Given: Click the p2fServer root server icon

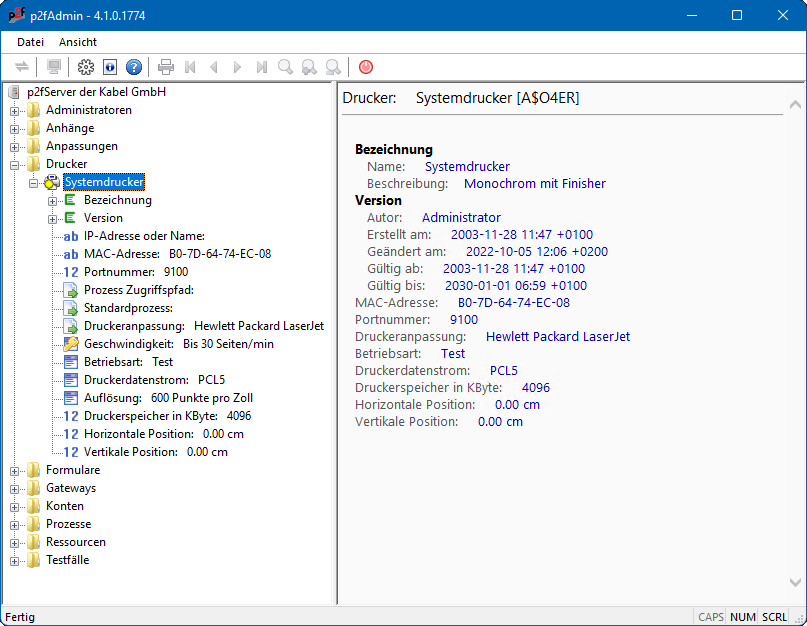Looking at the screenshot, I should click(14, 92).
